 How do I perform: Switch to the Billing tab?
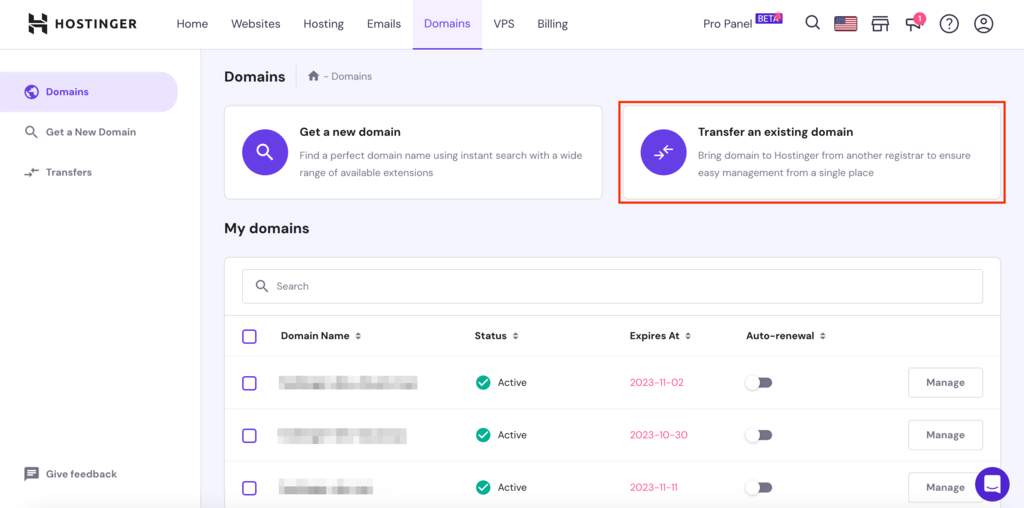pyautogui.click(x=552, y=24)
